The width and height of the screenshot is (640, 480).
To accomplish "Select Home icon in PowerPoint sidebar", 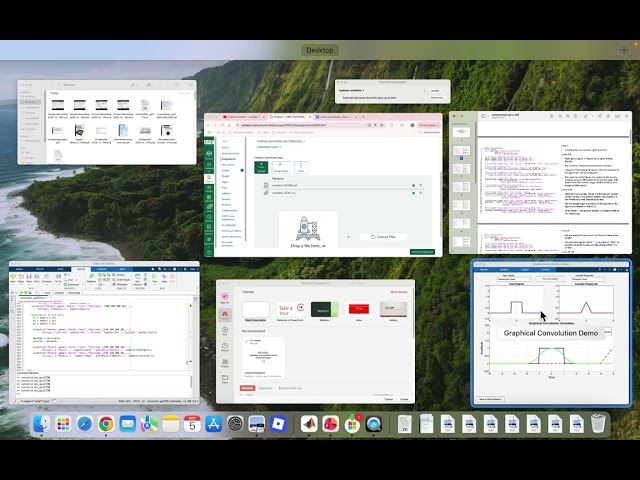I will point(225,314).
